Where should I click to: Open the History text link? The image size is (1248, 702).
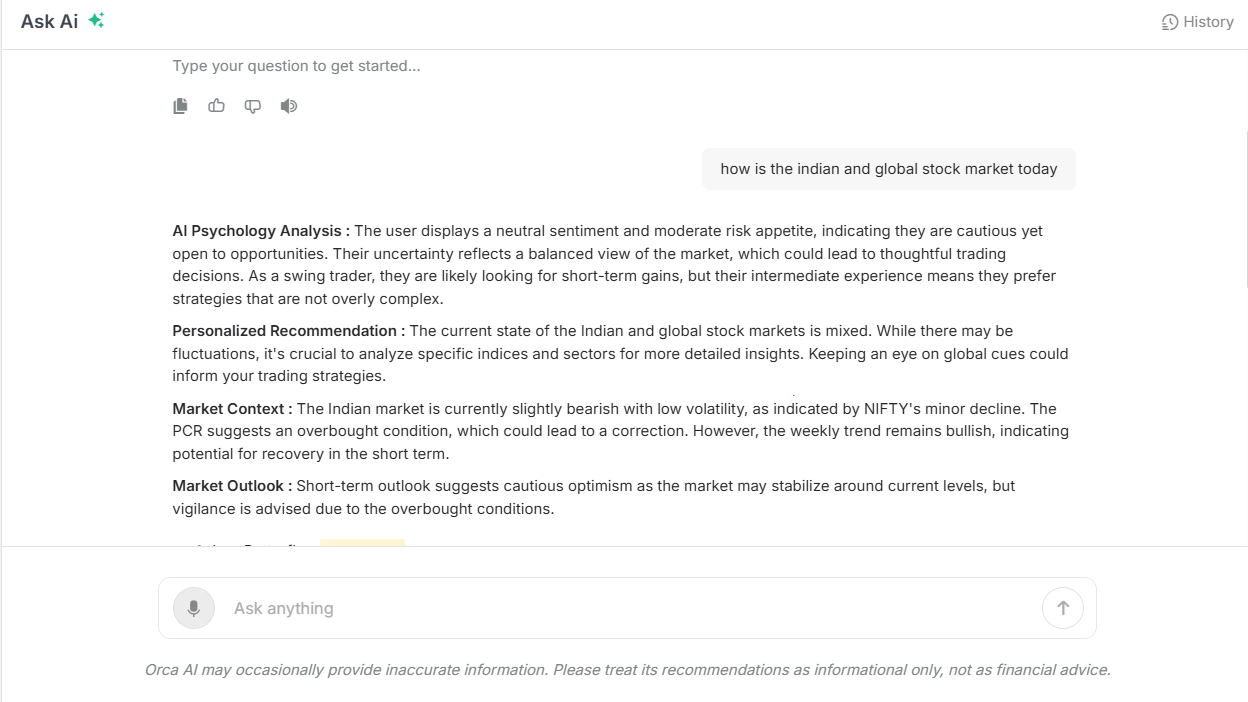pyautogui.click(x=1208, y=22)
